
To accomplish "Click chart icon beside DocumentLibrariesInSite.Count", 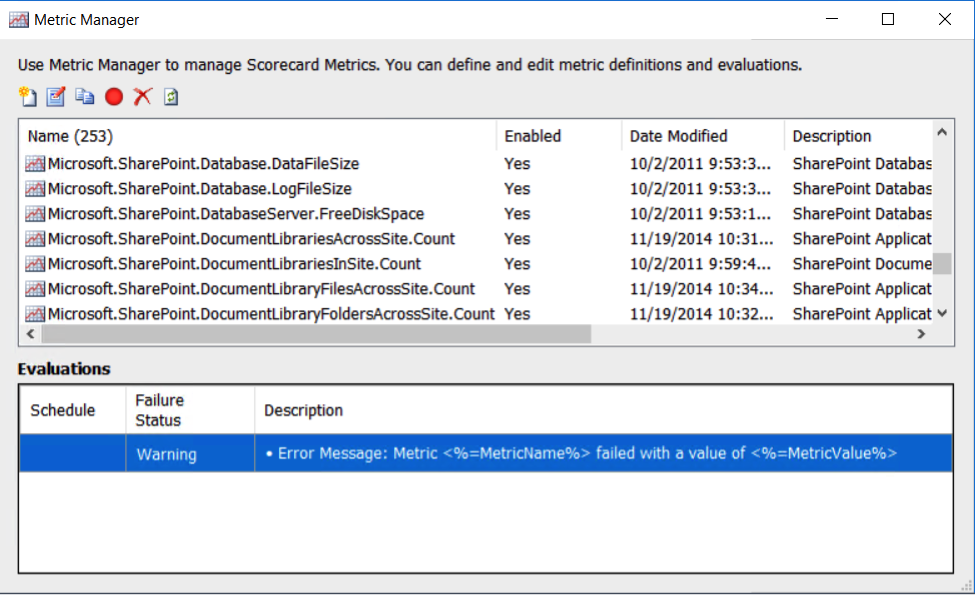I will 35,264.
